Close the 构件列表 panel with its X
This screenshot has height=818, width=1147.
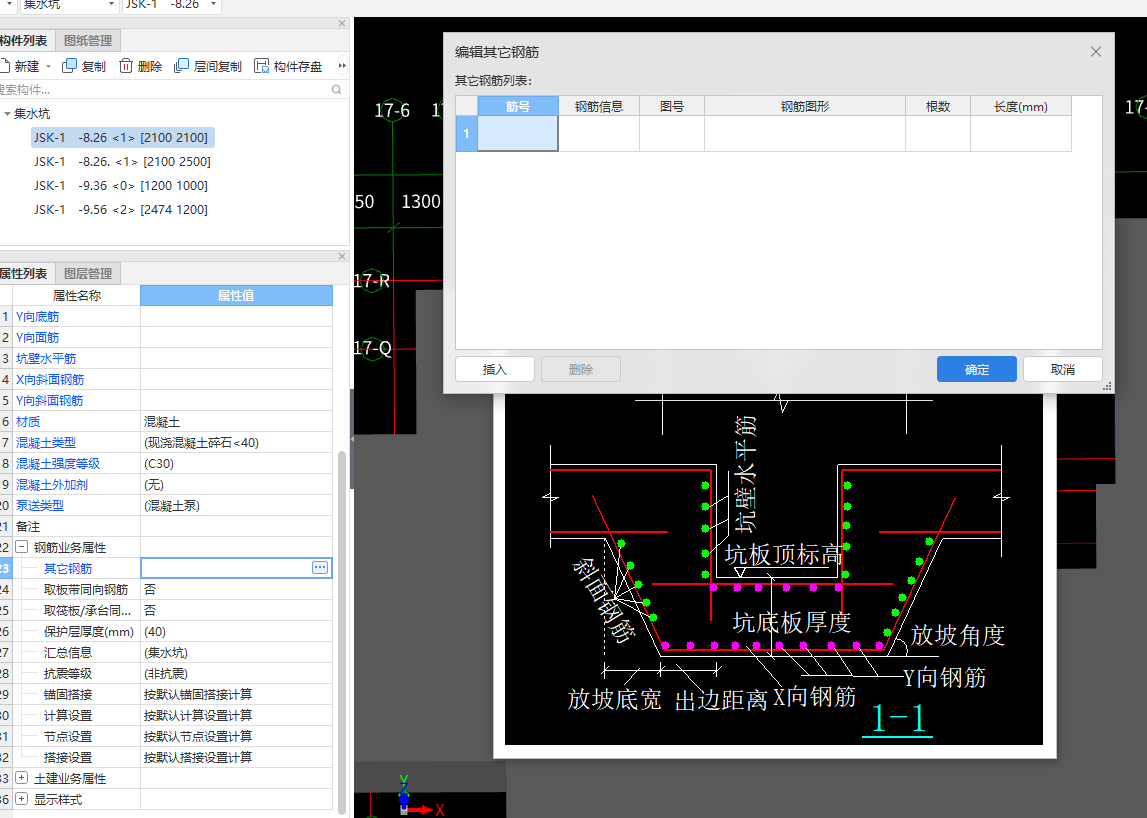(342, 23)
